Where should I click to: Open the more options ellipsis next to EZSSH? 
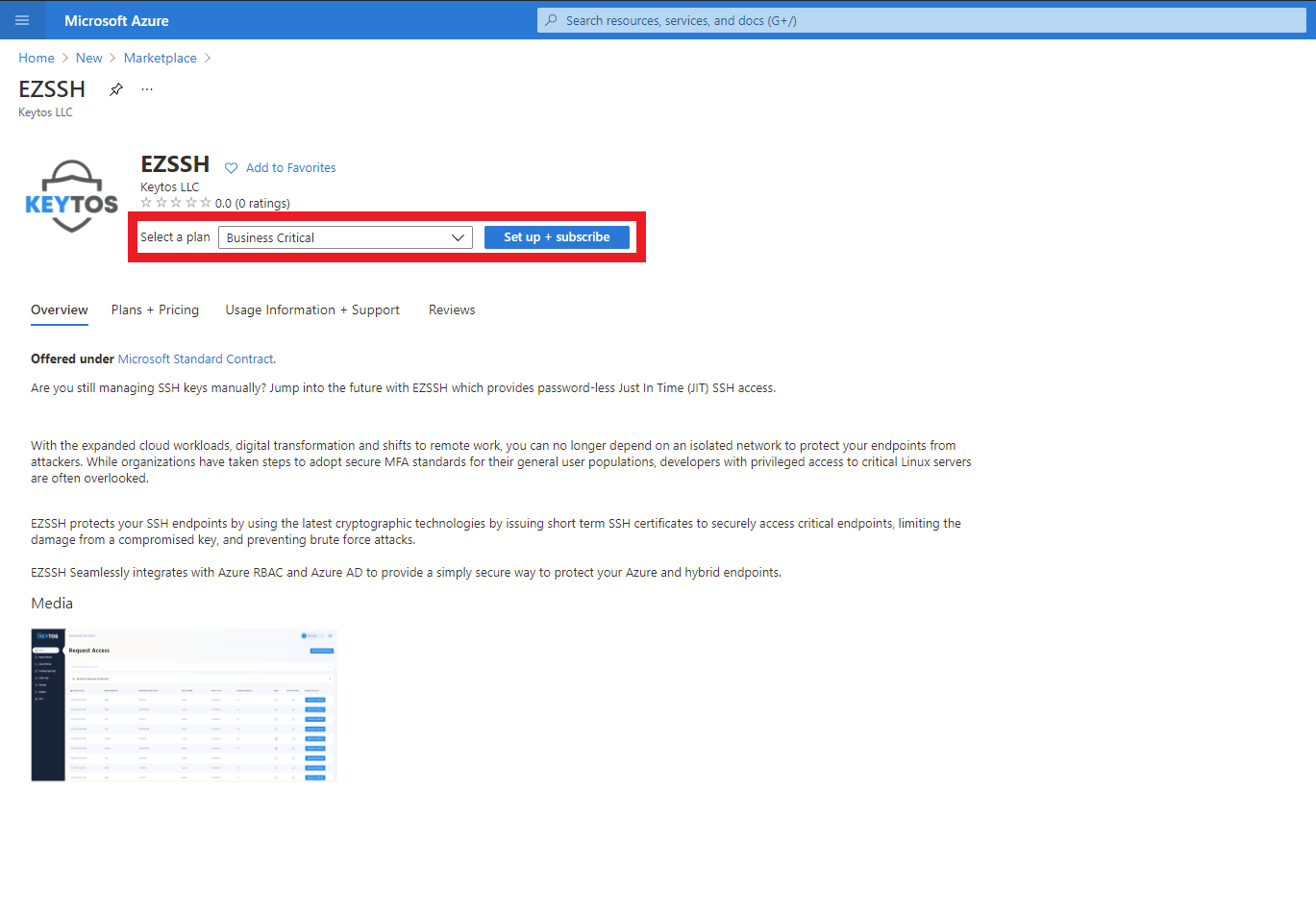click(x=147, y=89)
